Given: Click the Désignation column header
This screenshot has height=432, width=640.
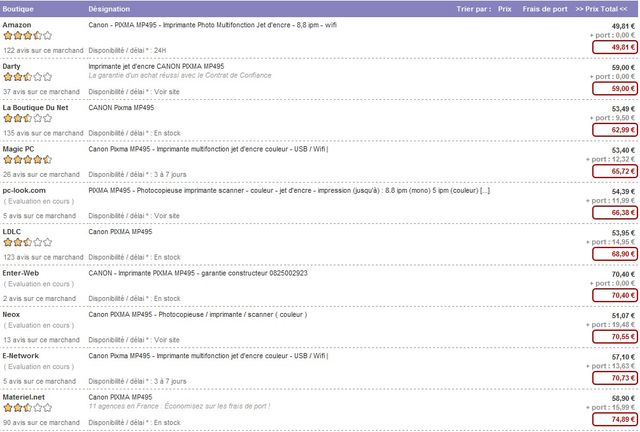Looking at the screenshot, I should coord(109,9).
